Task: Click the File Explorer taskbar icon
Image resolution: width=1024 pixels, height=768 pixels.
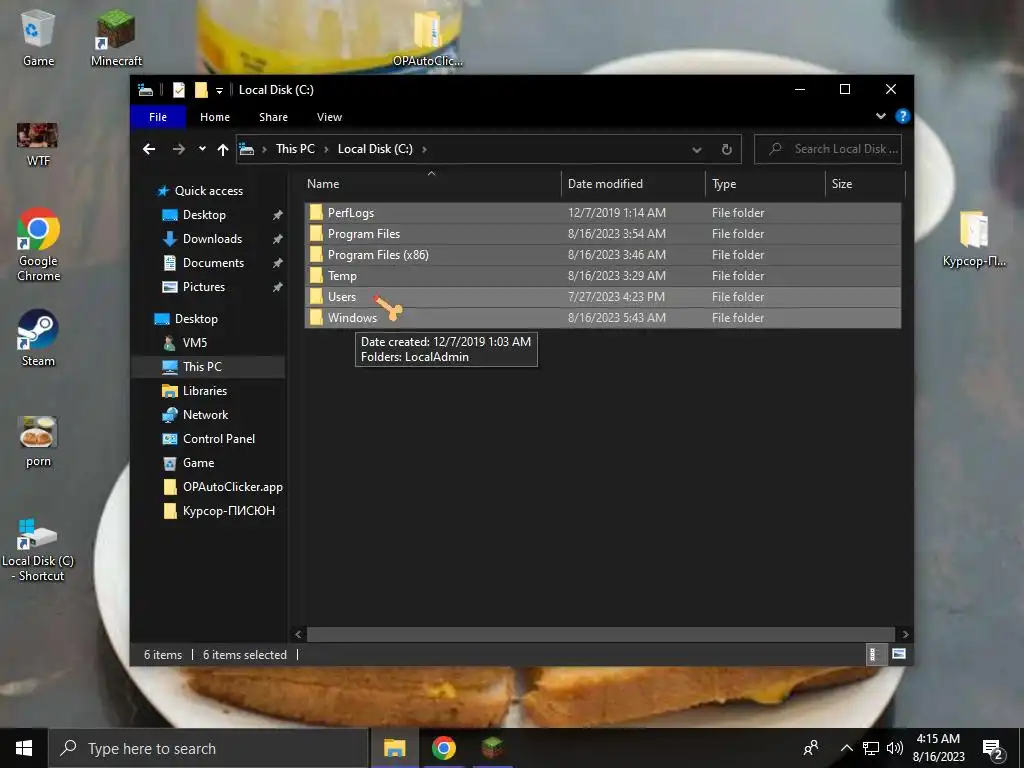Action: click(394, 748)
